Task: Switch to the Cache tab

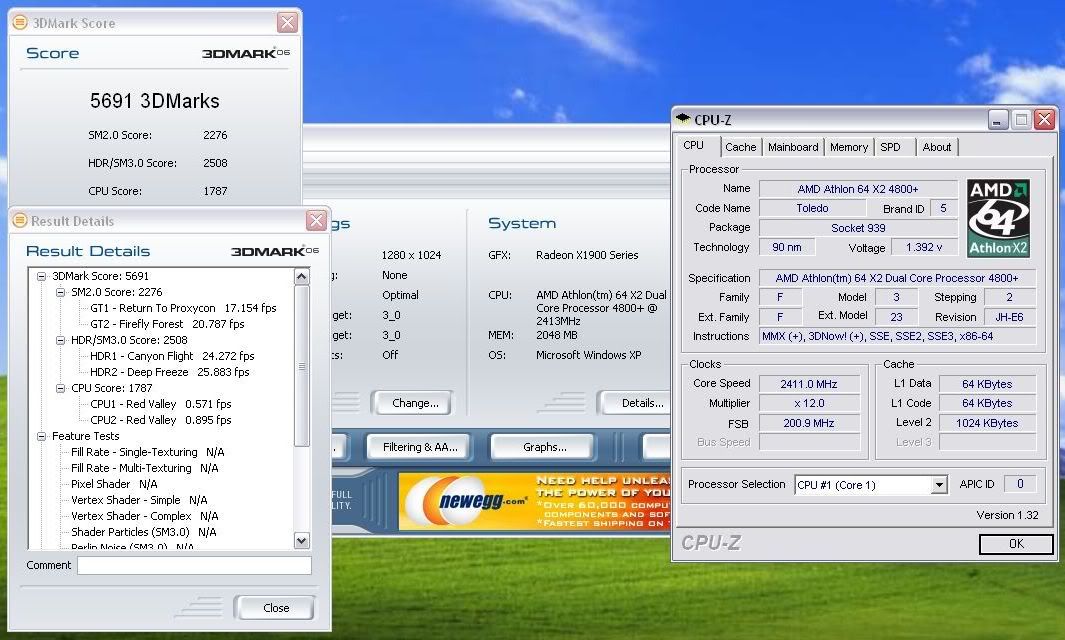Action: (740, 147)
